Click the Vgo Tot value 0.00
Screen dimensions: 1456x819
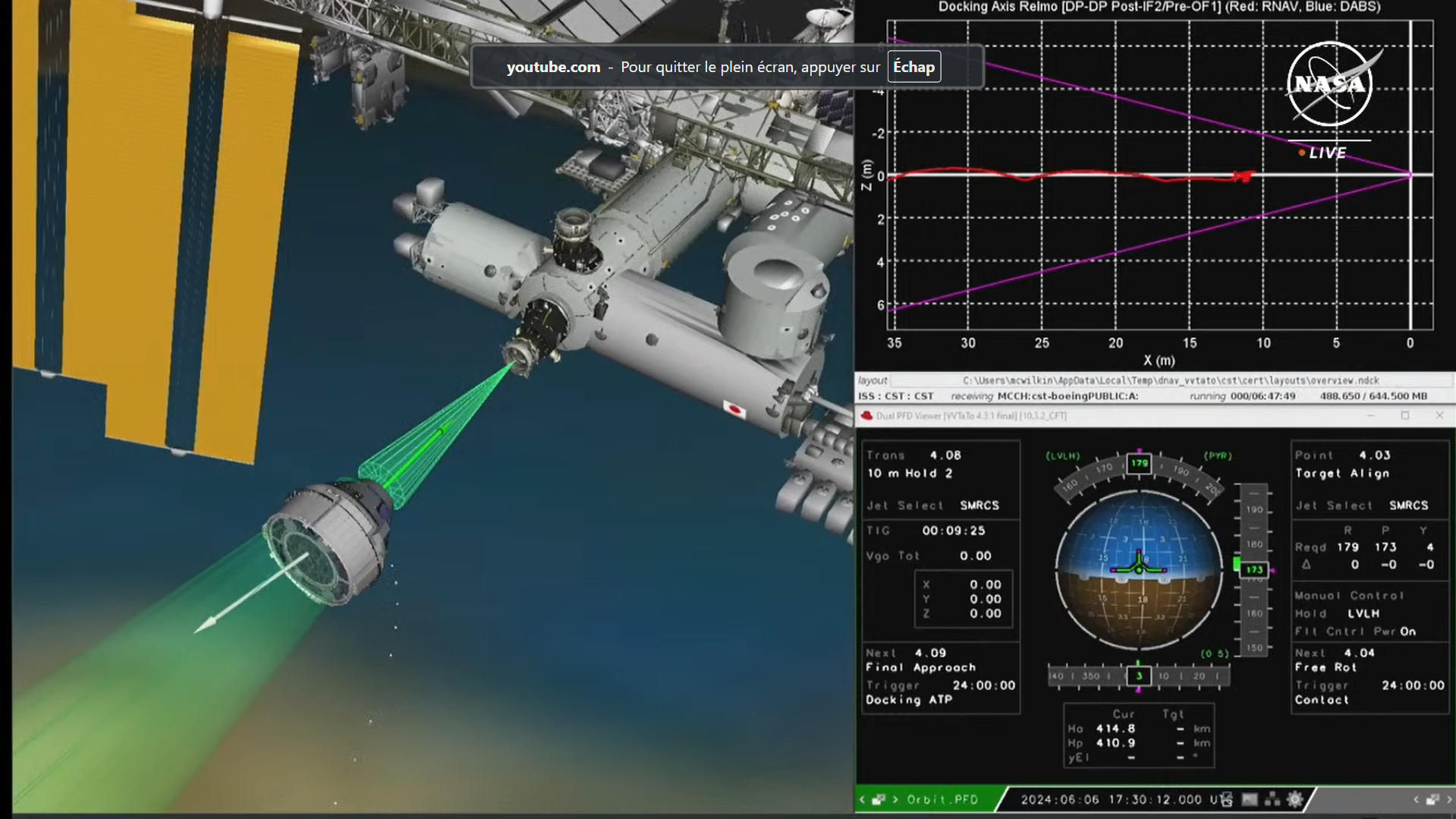[976, 556]
